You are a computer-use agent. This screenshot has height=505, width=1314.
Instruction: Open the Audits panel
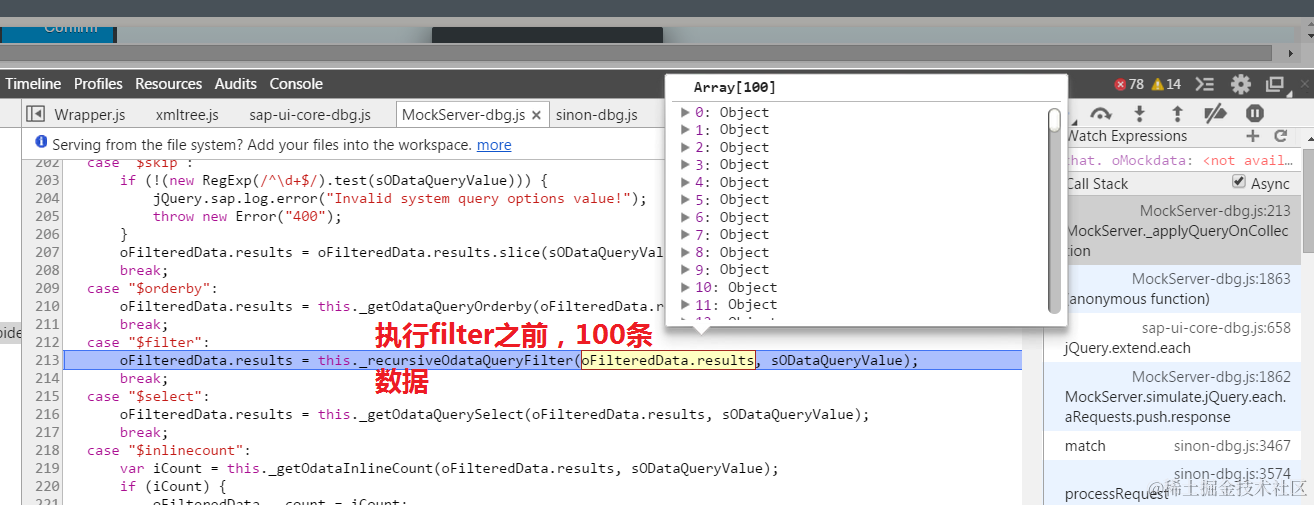pos(236,84)
